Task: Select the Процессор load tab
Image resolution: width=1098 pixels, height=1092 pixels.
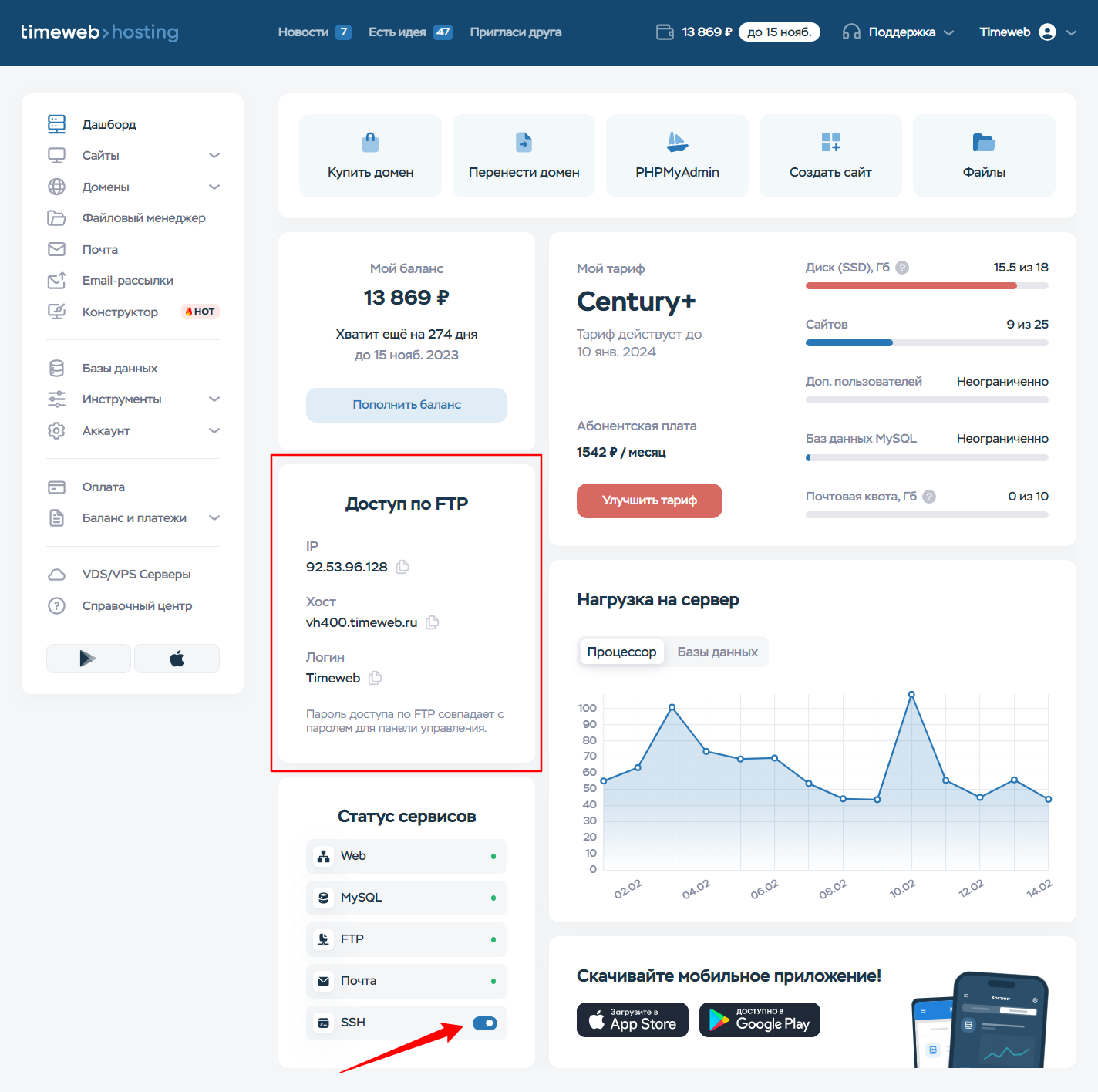Action: [621, 652]
